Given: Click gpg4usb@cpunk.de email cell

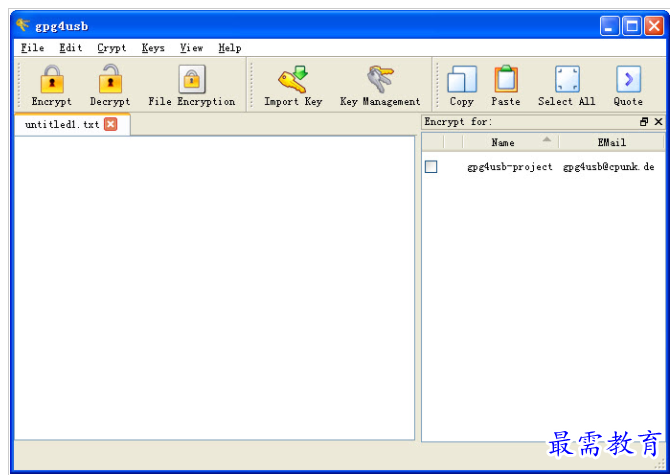Looking at the screenshot, I should pos(608,167).
